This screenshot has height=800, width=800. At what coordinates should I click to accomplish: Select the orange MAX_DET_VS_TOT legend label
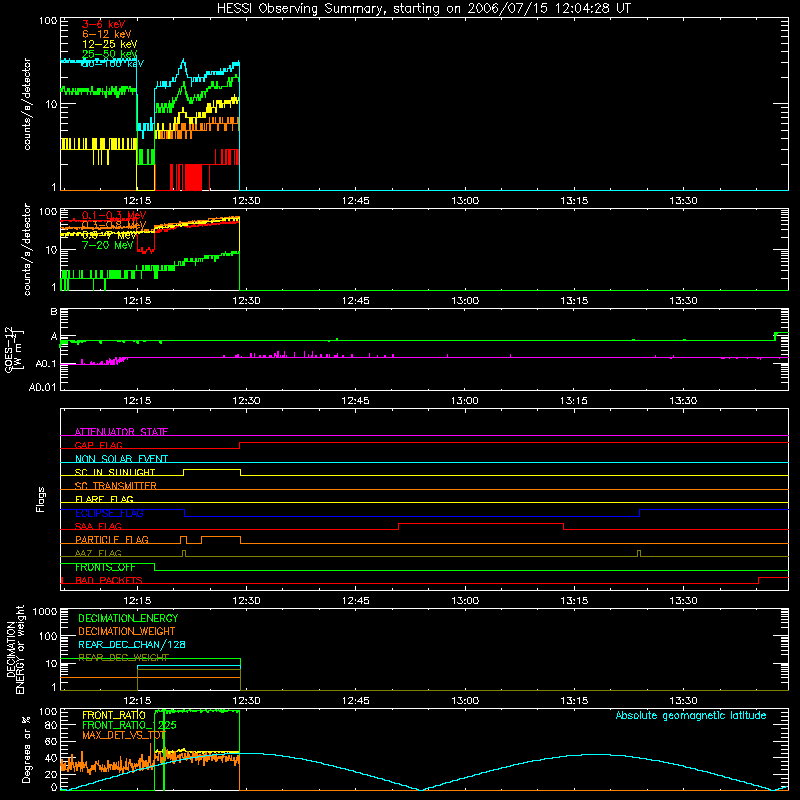pyautogui.click(x=123, y=735)
